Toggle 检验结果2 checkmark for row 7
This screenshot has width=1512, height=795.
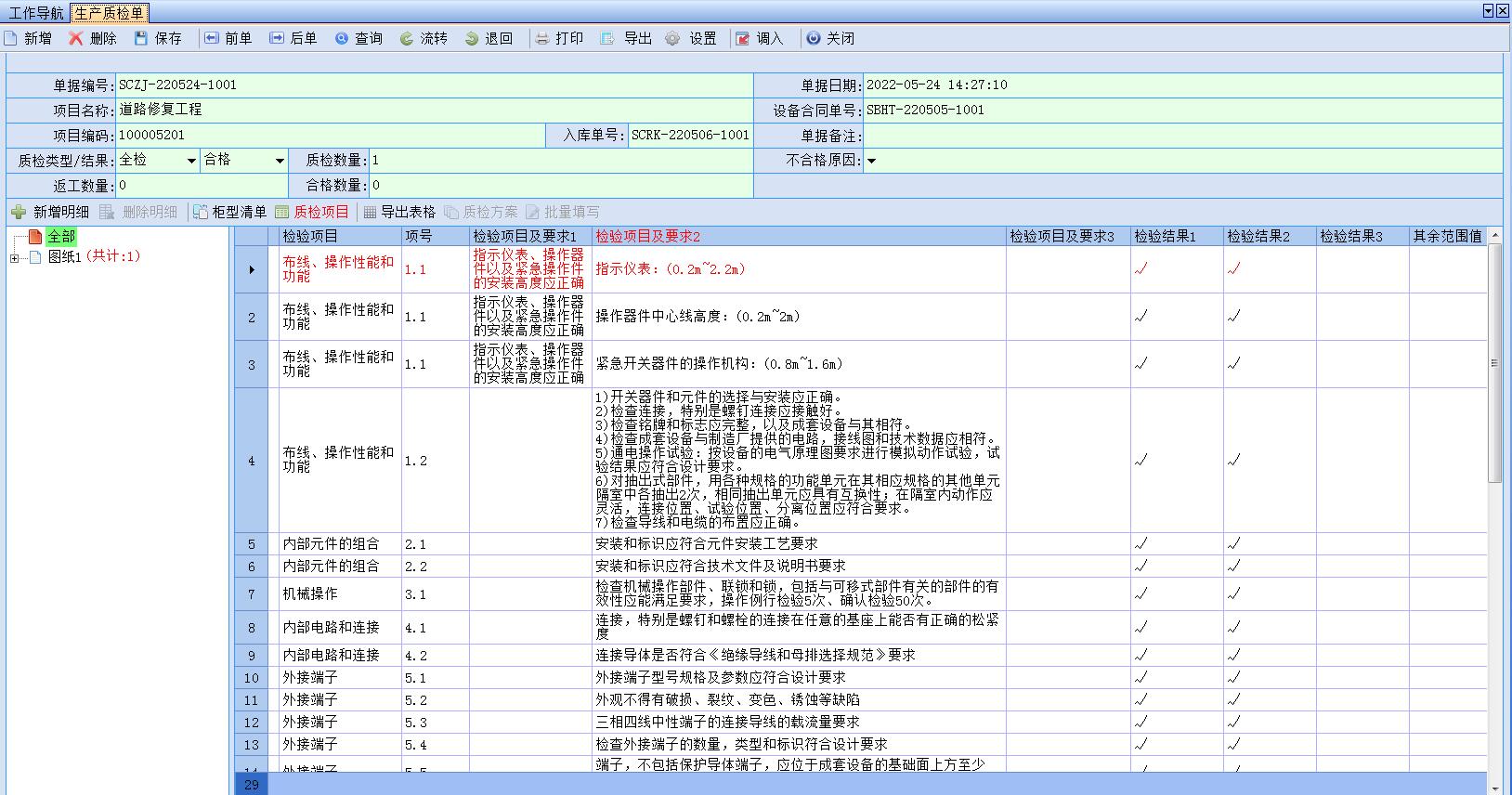tap(1233, 593)
